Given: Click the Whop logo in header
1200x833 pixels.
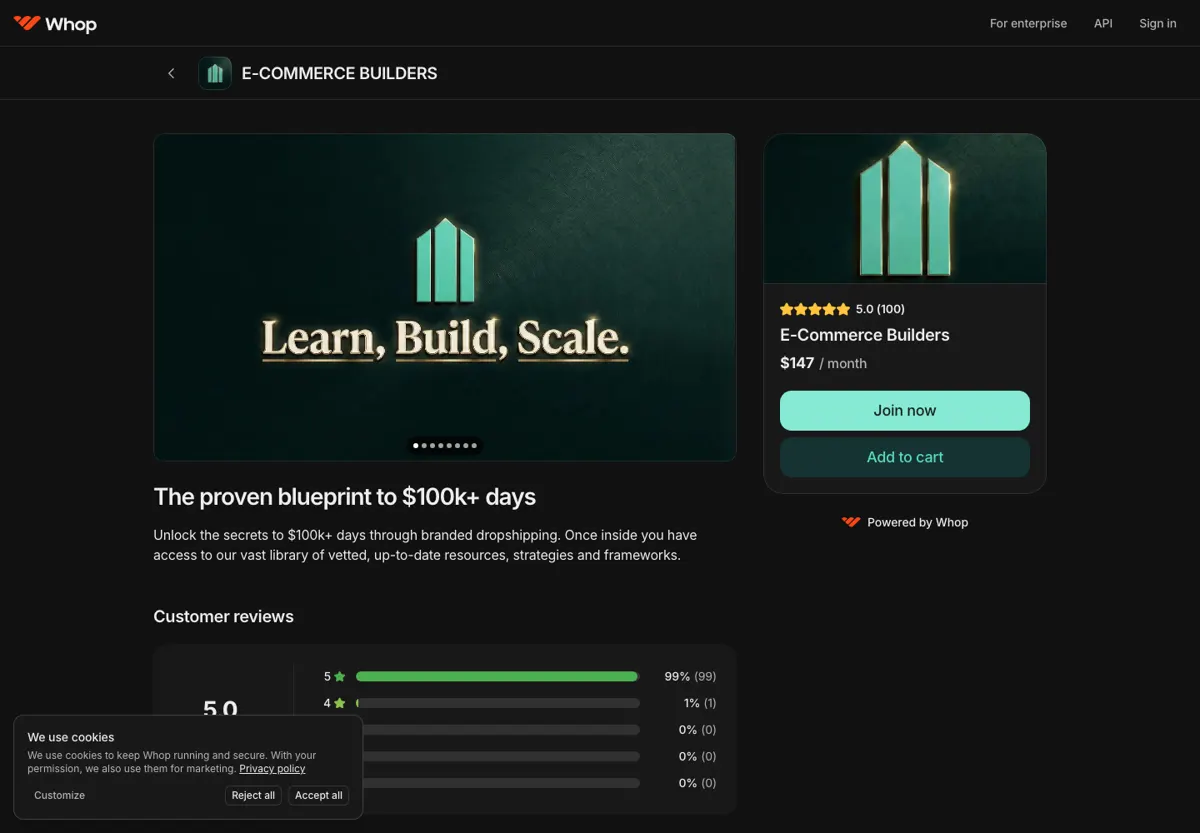Looking at the screenshot, I should click(55, 23).
